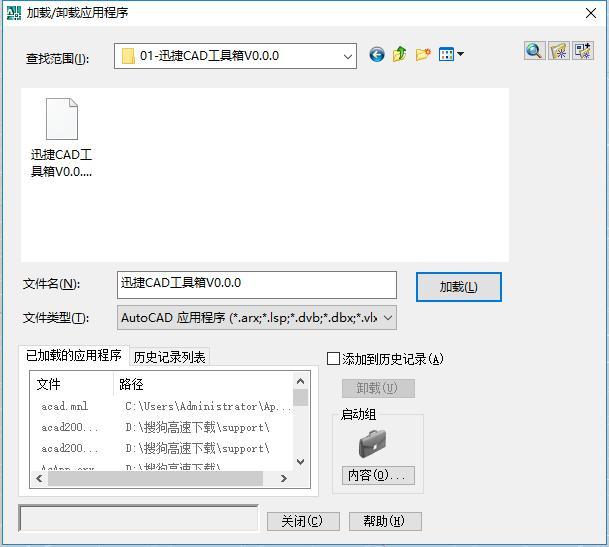Open the view menu dropdown arrow
Image resolution: width=609 pixels, height=547 pixels.
click(x=460, y=54)
